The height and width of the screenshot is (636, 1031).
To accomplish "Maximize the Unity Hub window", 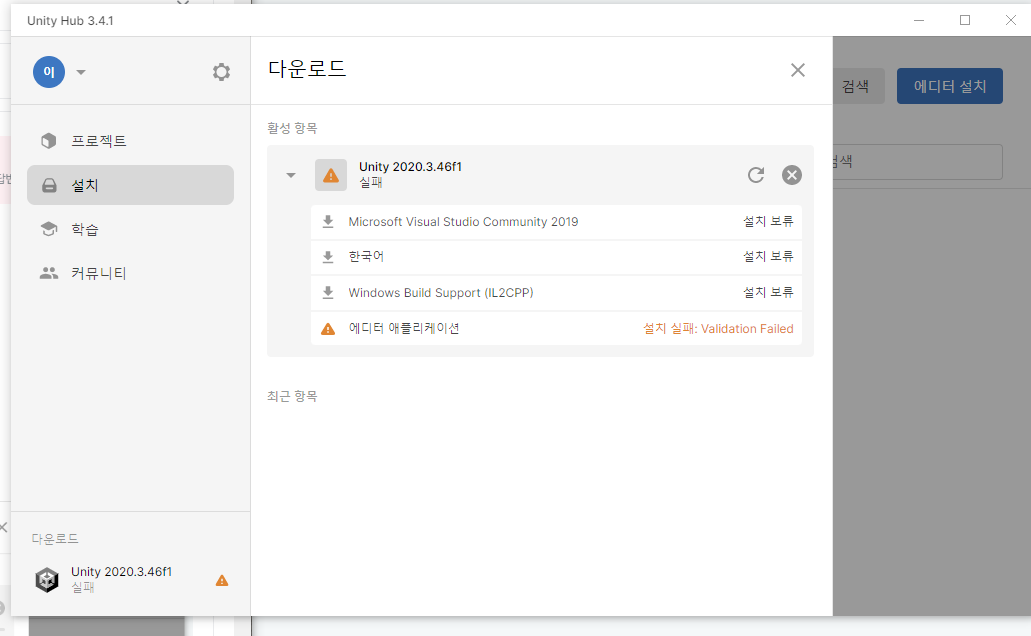I will pos(965,20).
